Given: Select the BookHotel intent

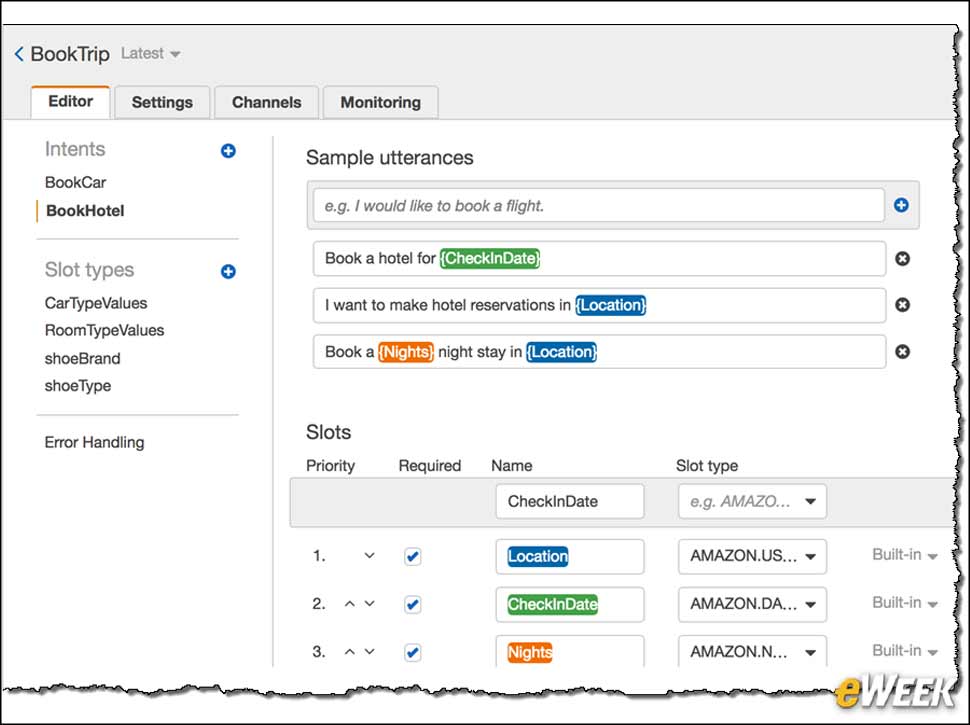Looking at the screenshot, I should 85,211.
